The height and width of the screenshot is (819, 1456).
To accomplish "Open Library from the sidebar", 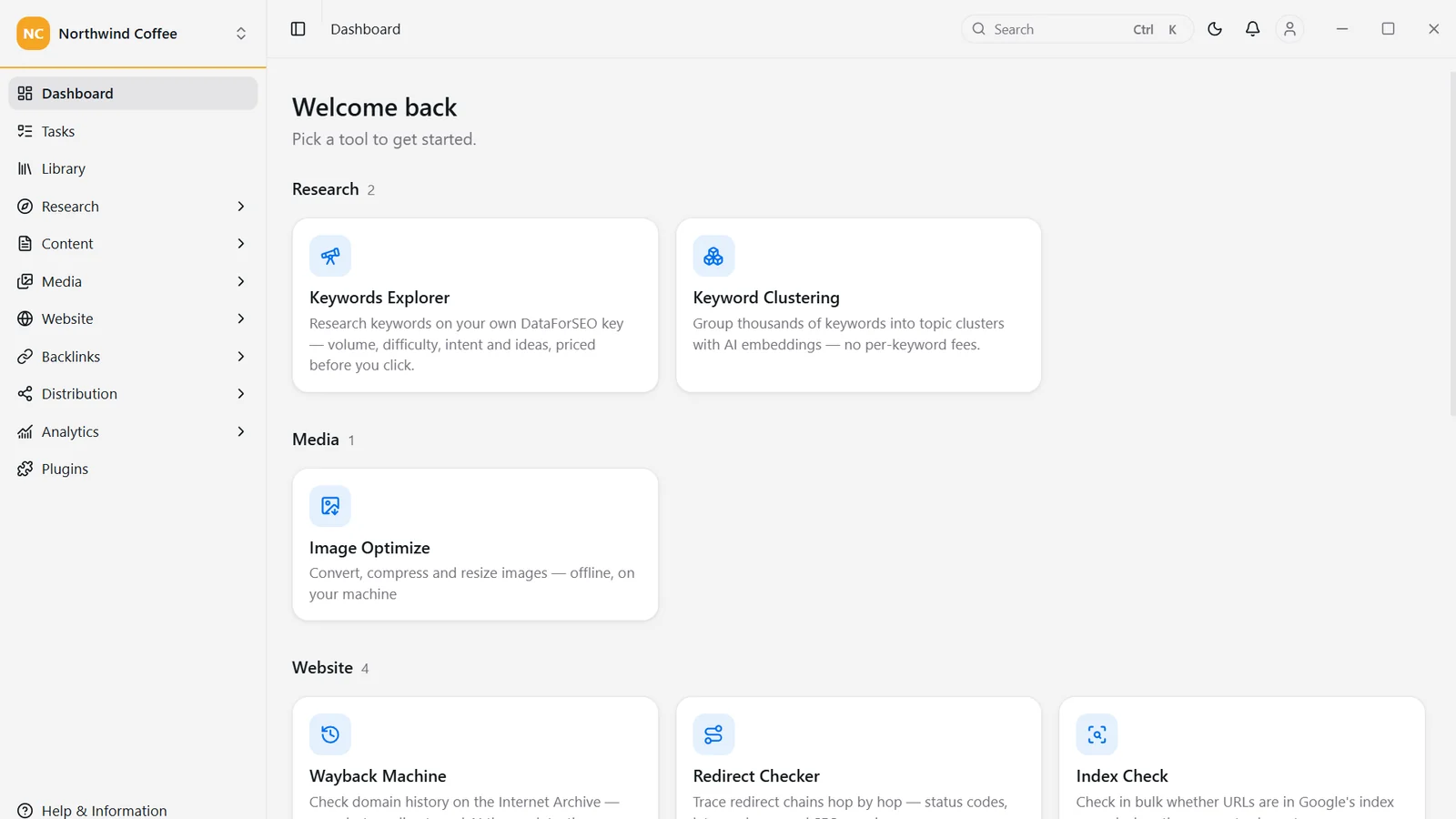I will point(133,168).
